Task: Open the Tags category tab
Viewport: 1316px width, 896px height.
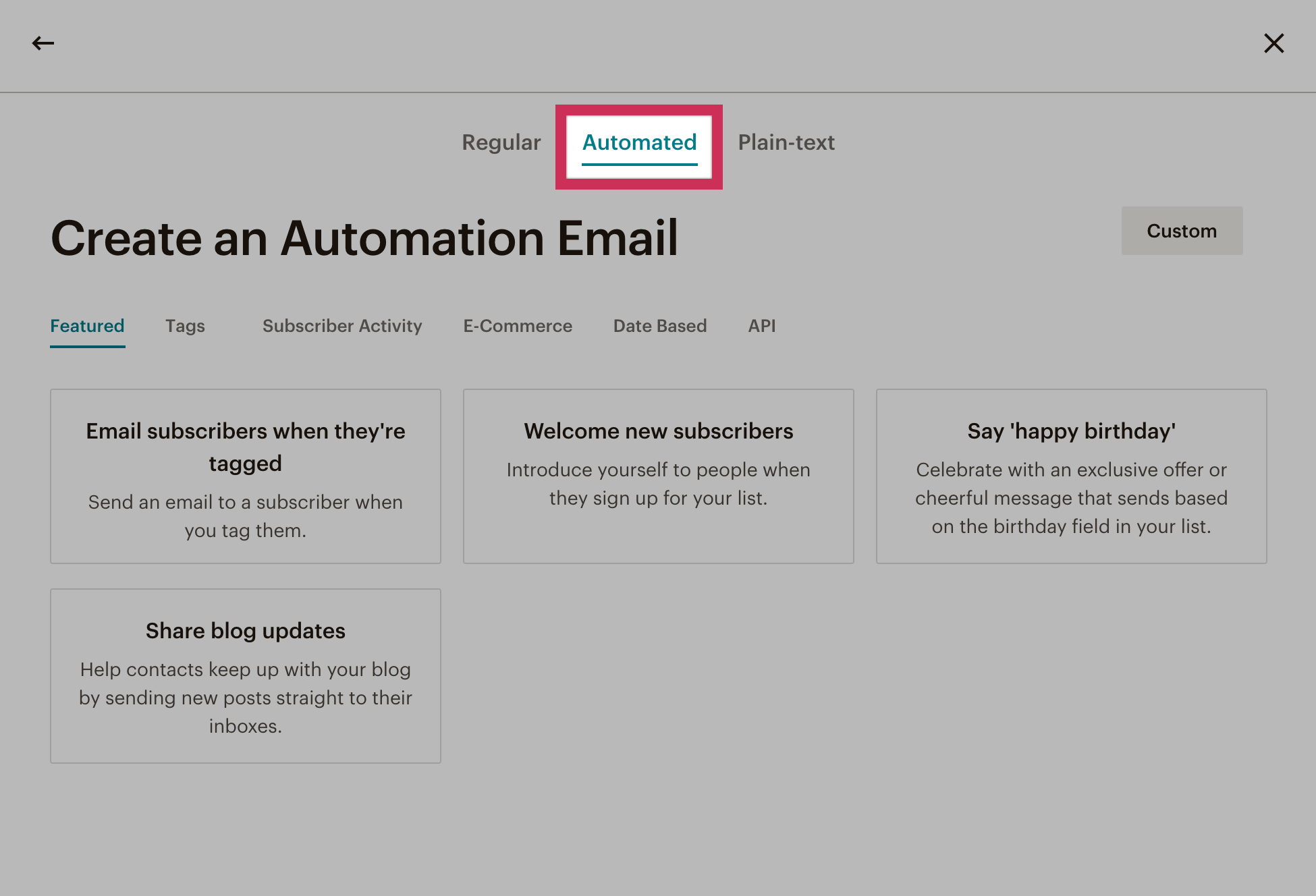Action: coord(185,327)
